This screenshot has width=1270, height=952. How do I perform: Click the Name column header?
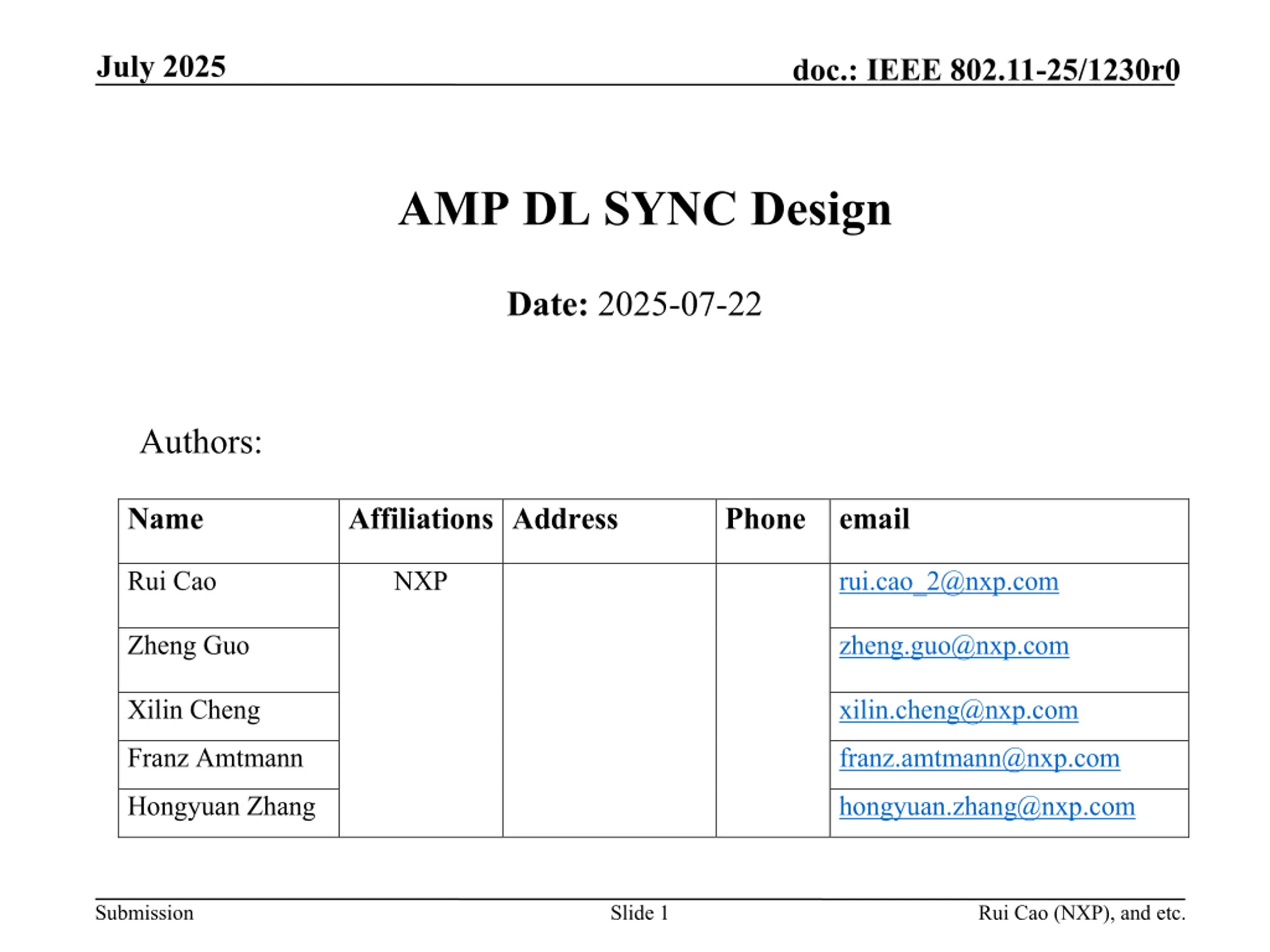229,531
